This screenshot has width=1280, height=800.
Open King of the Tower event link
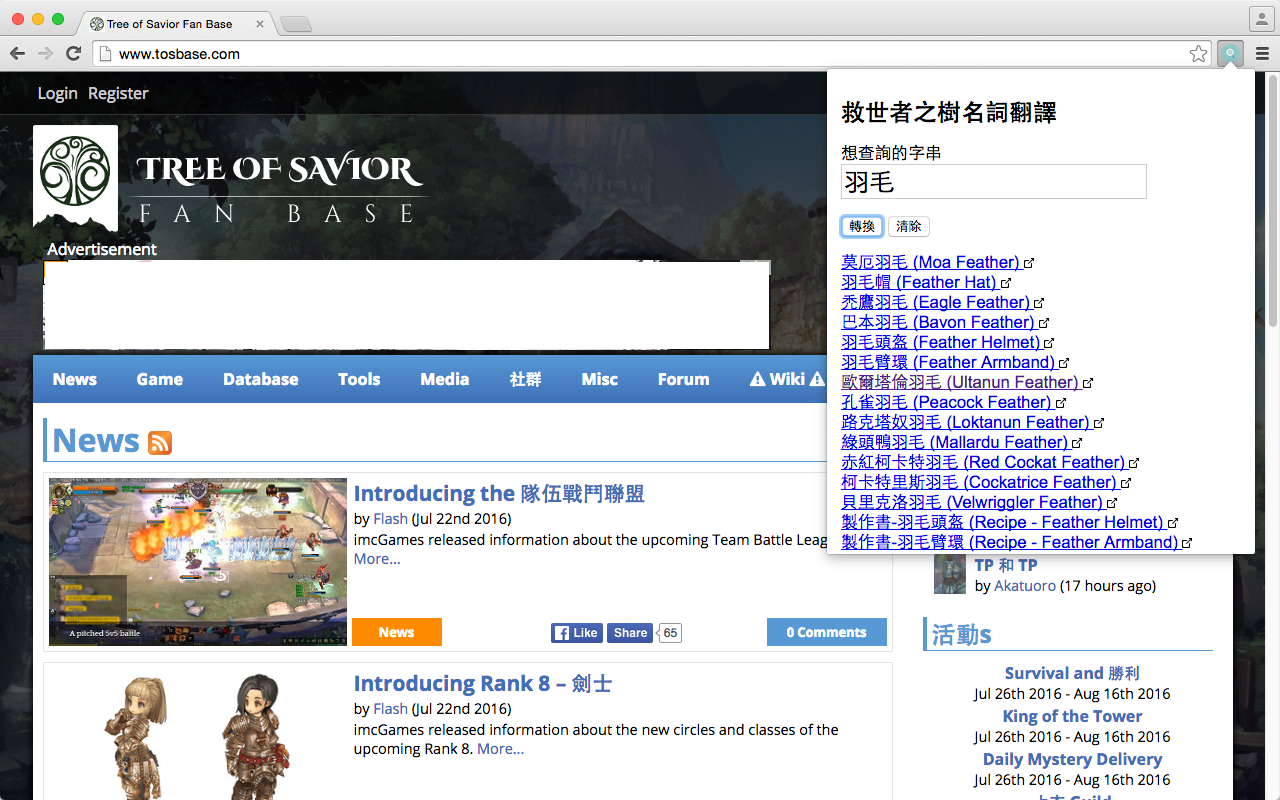[x=1072, y=716]
